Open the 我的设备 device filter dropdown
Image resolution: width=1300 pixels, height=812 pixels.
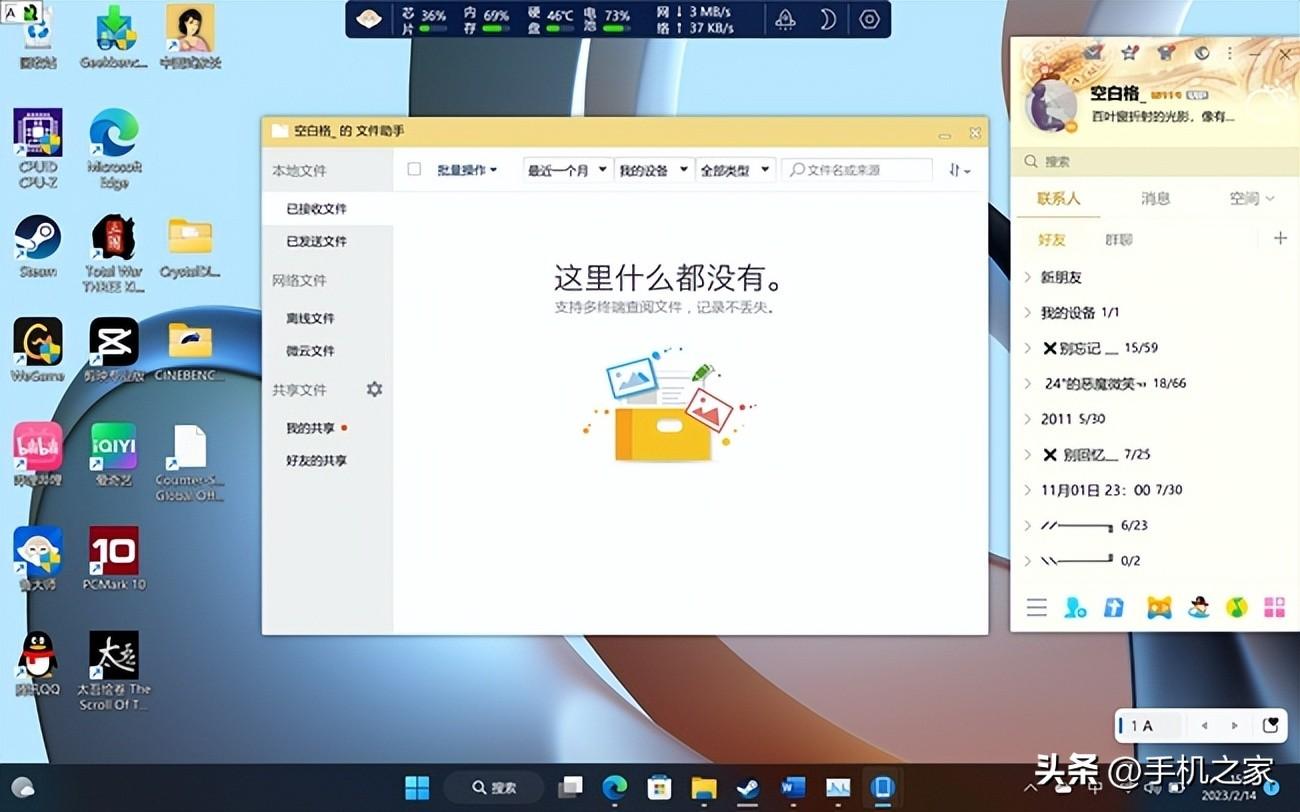click(x=654, y=170)
